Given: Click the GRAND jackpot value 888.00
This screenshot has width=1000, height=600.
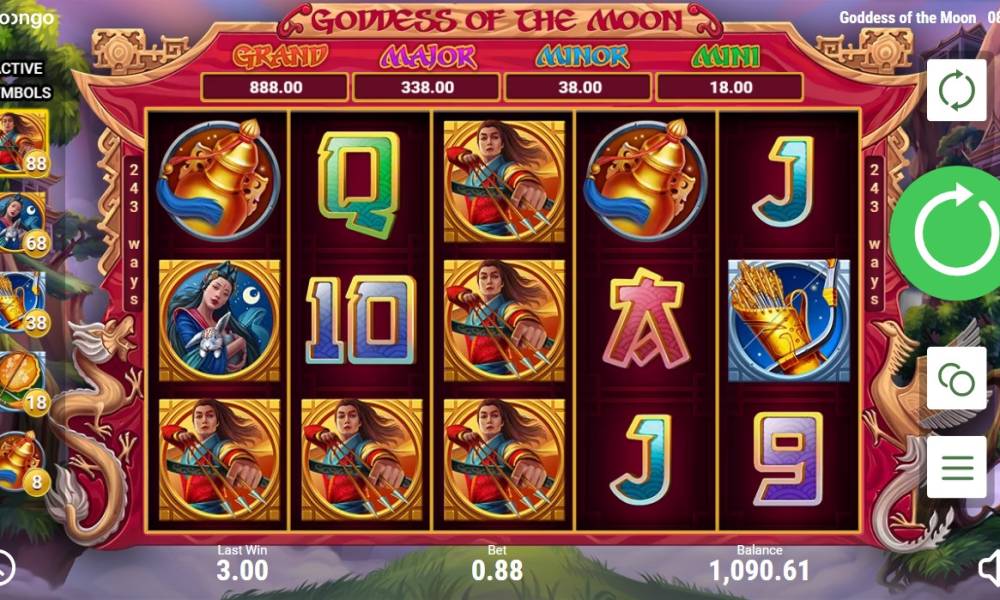Looking at the screenshot, I should coord(275,87).
